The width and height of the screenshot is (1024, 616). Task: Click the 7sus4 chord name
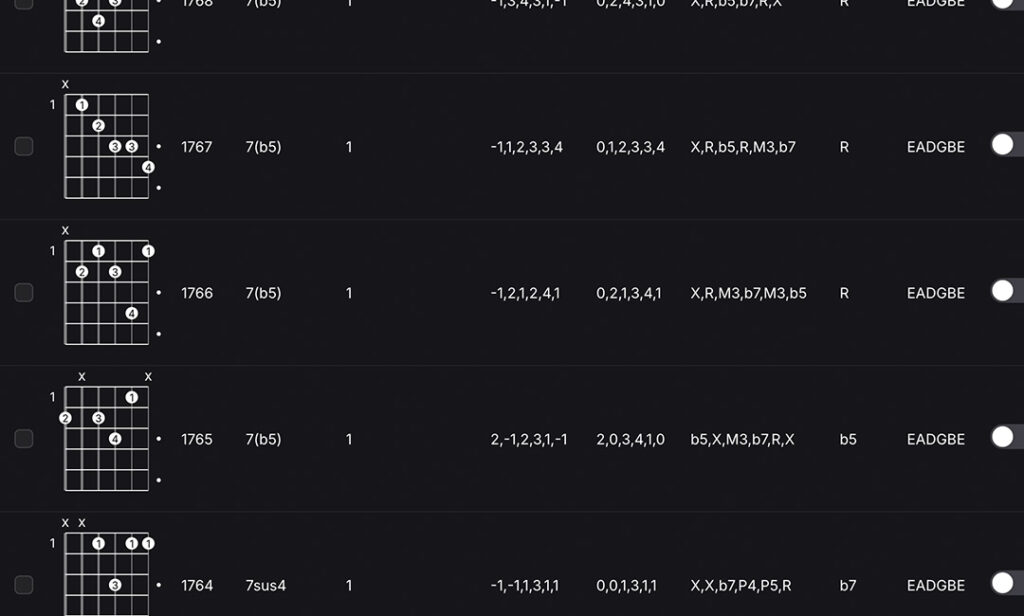(x=266, y=585)
